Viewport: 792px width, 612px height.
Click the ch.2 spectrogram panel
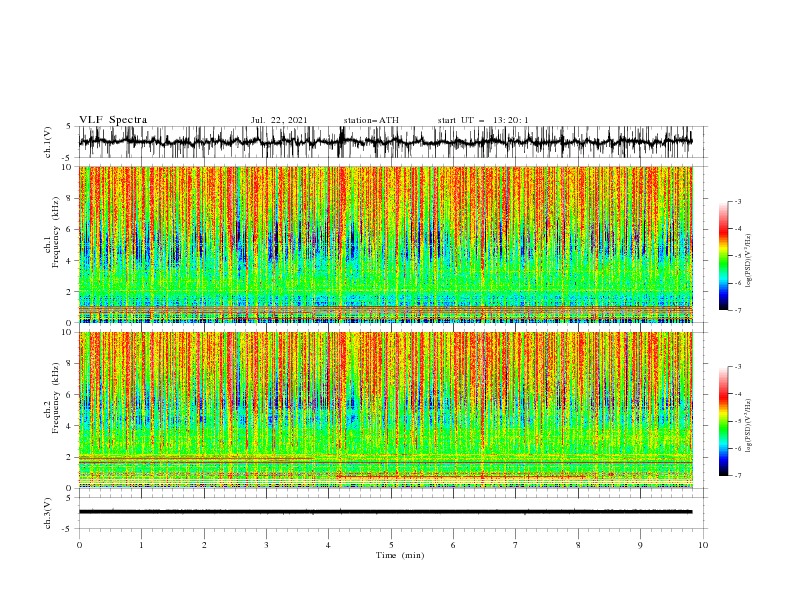[x=385, y=410]
